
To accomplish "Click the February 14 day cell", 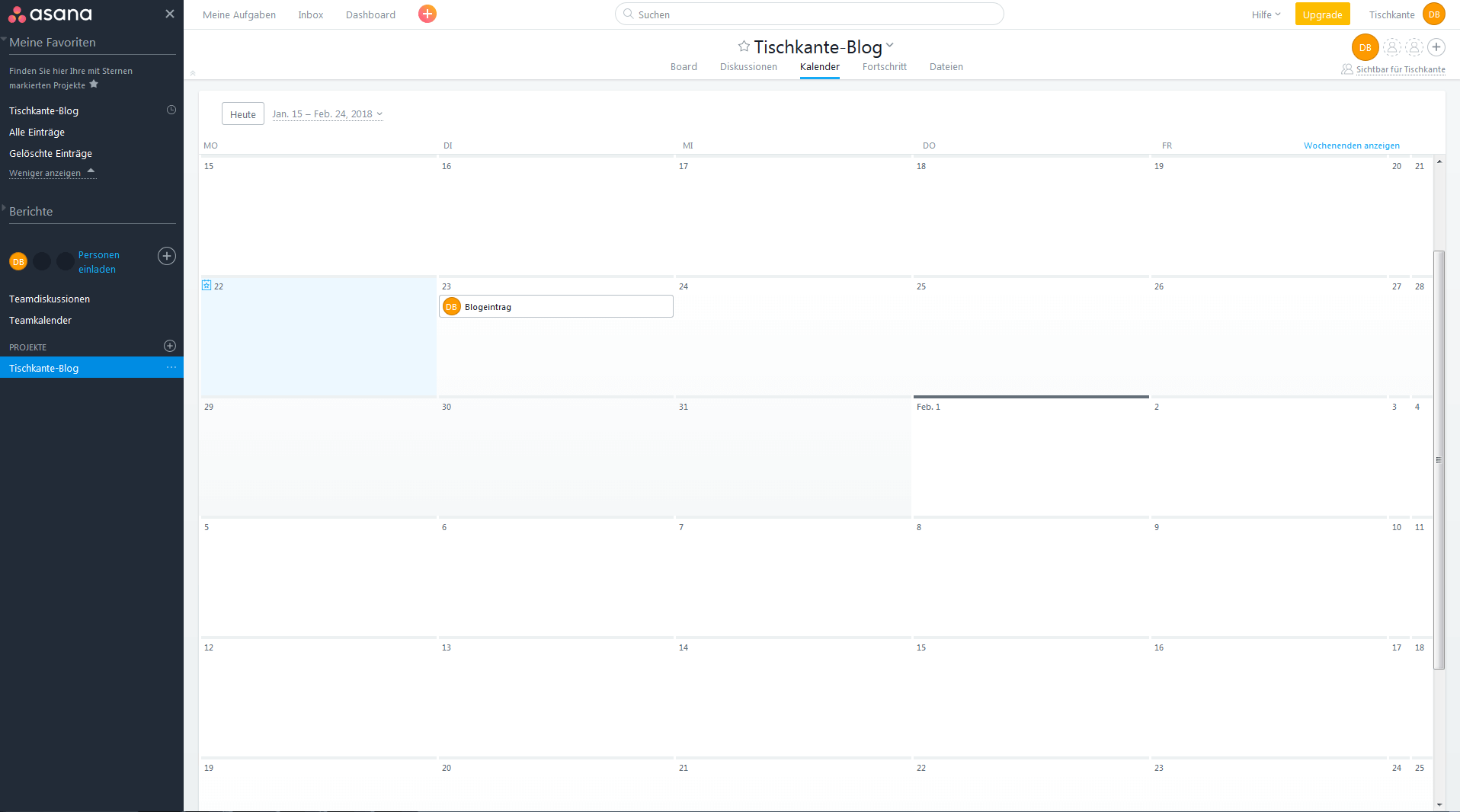I will (x=792, y=697).
